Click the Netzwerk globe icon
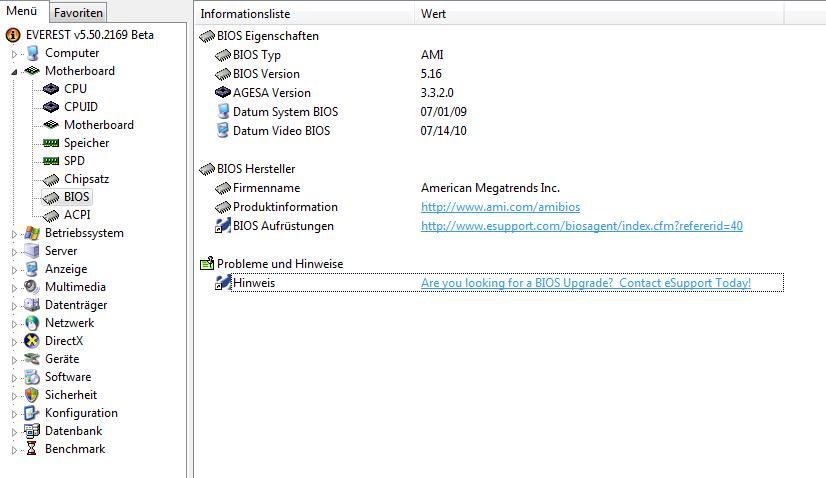 click(32, 323)
